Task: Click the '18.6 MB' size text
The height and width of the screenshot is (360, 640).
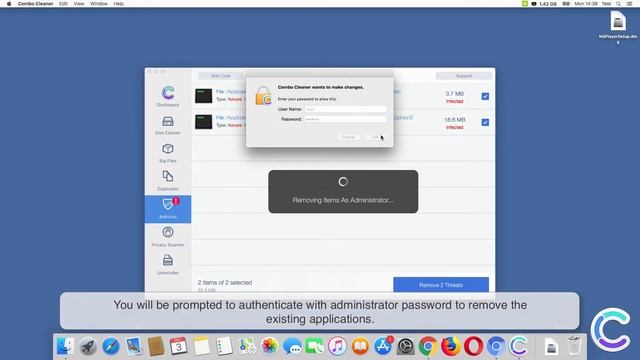Action: [x=455, y=120]
